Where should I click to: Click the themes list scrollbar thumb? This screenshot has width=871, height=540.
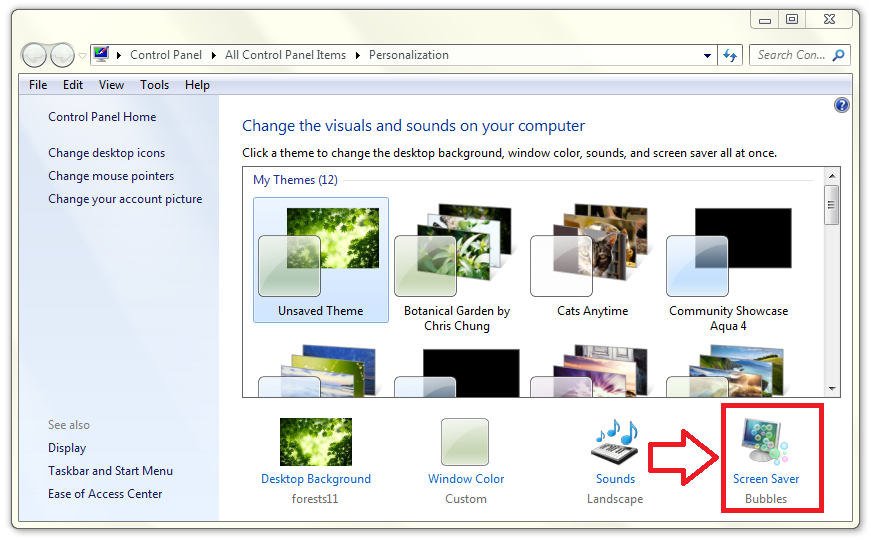pos(832,205)
